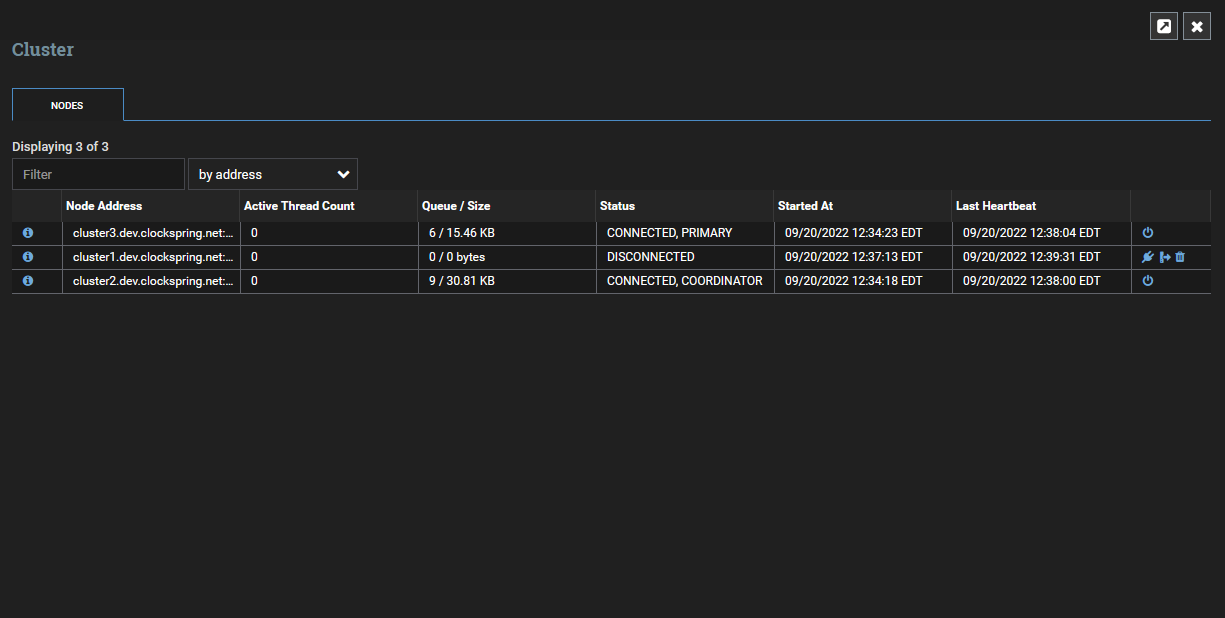
Task: Sort the table by Started At
Action: click(806, 206)
